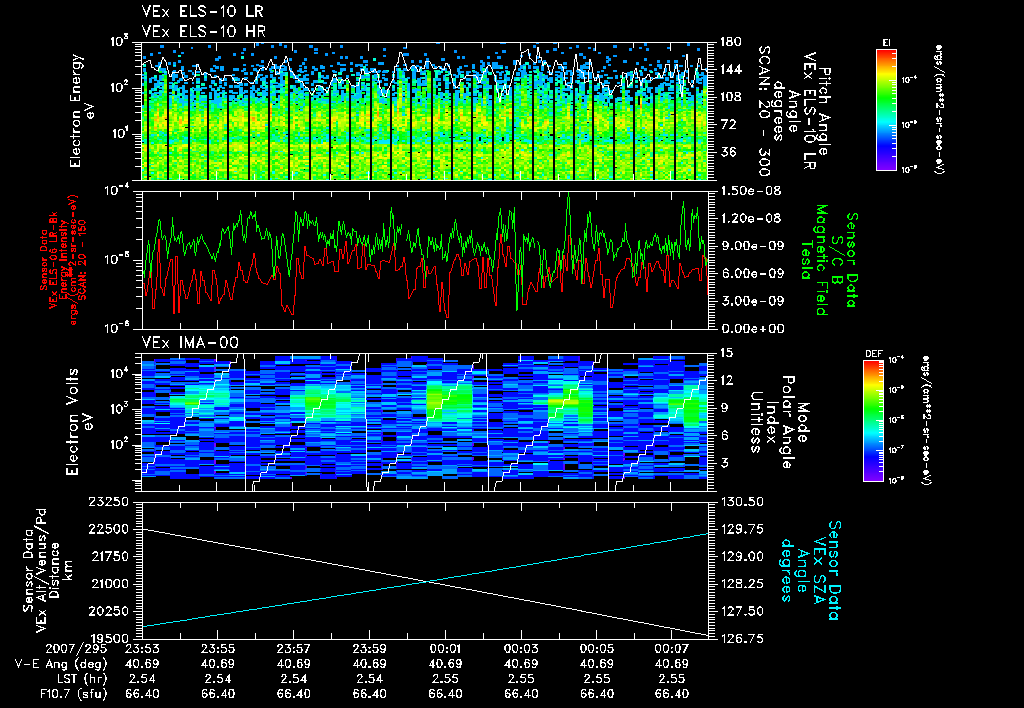Screen dimensions: 1024x708
Task: Click the 126.75 SZA axis value
Action: coord(741,639)
